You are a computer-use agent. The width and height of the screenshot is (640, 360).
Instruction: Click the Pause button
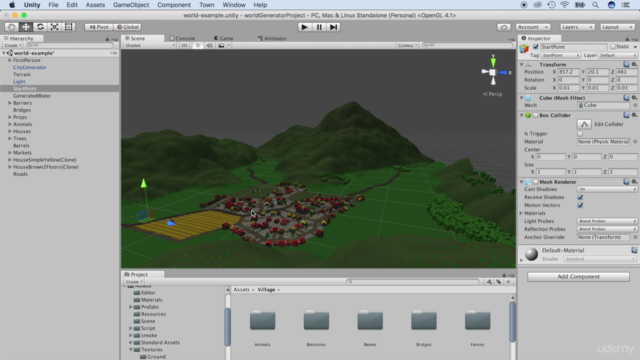coord(319,27)
